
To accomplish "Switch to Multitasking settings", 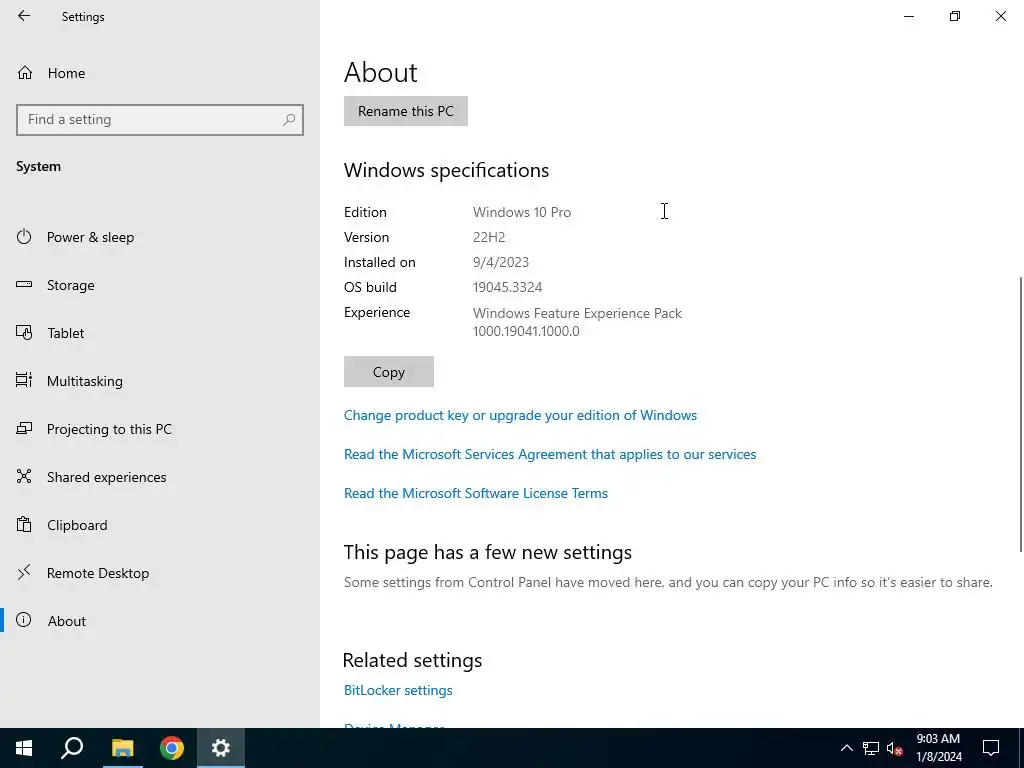I will (85, 381).
